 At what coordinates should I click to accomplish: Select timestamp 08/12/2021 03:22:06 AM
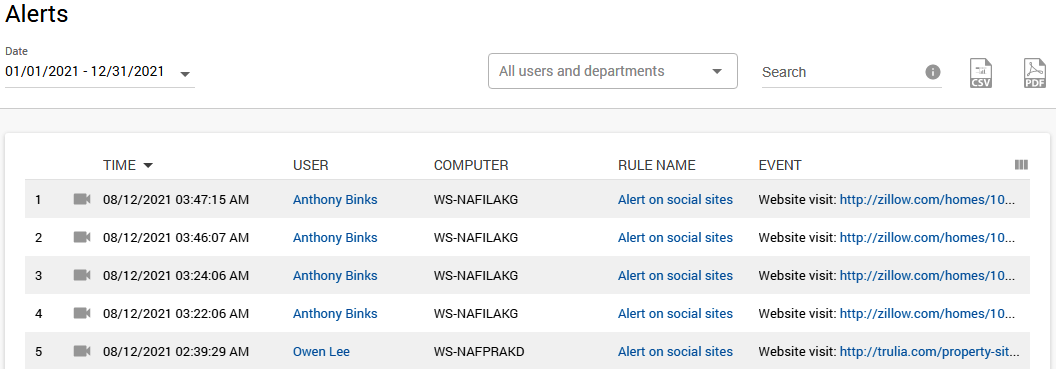tap(176, 313)
